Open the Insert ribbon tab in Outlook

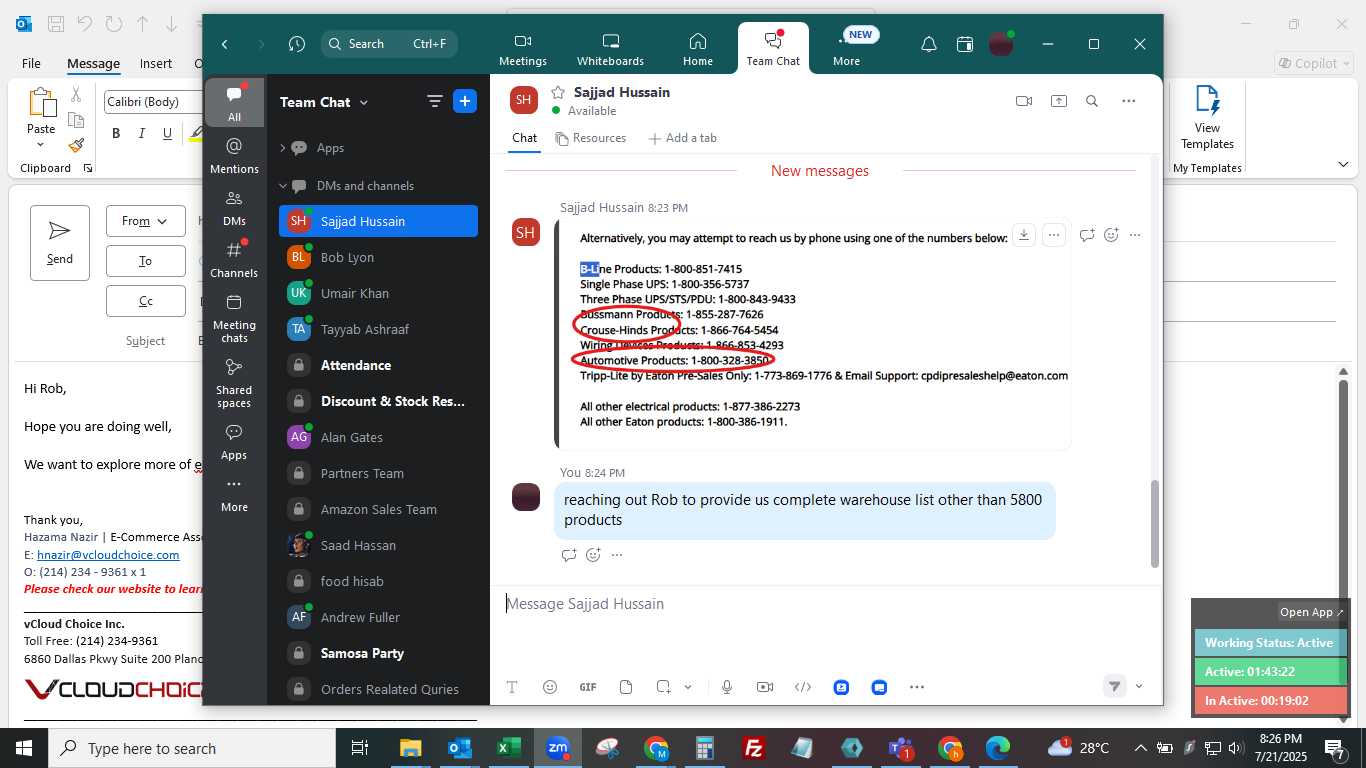[155, 63]
